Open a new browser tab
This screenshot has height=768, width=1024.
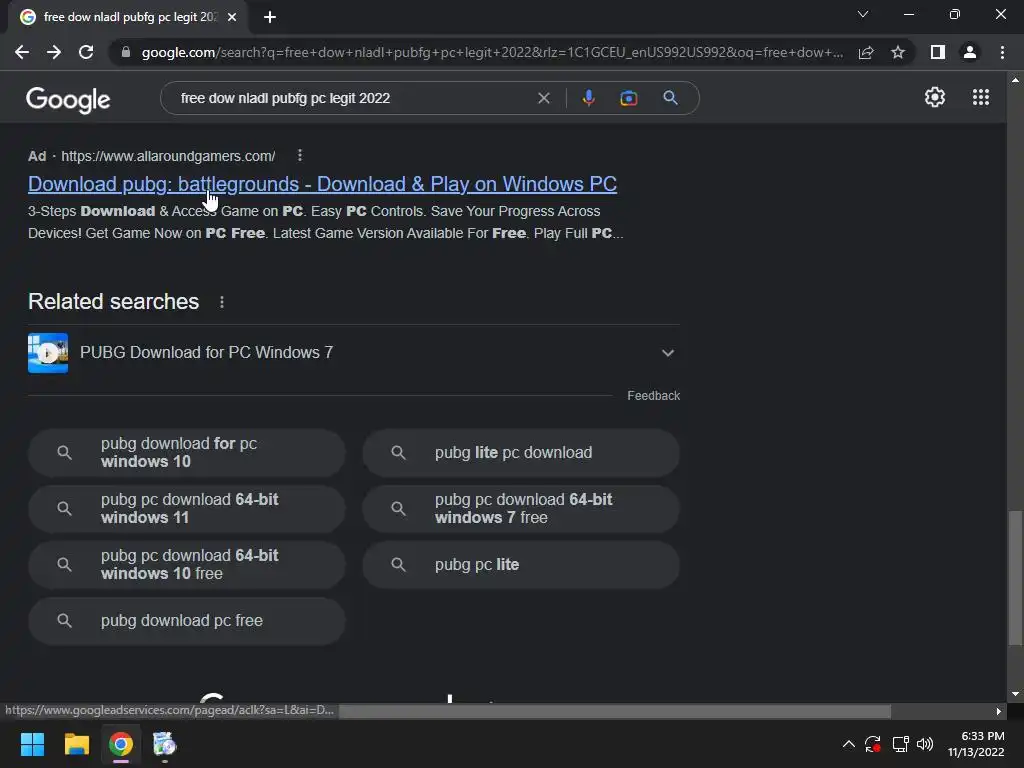(270, 17)
